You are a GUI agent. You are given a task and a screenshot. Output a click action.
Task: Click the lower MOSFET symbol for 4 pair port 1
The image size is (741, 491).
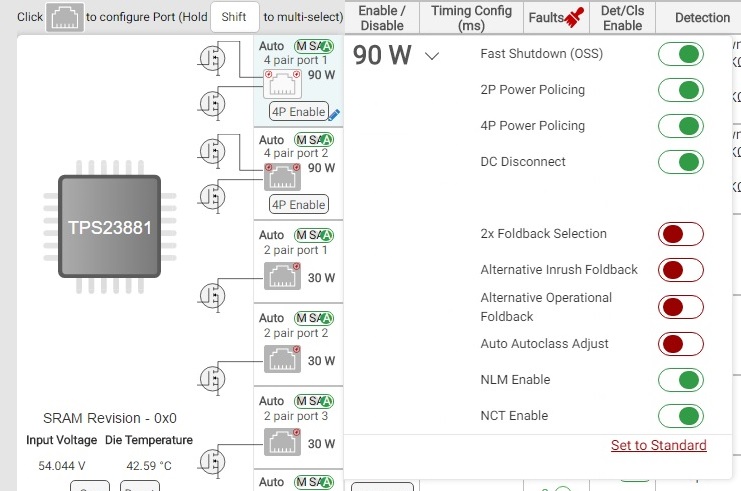click(x=212, y=104)
